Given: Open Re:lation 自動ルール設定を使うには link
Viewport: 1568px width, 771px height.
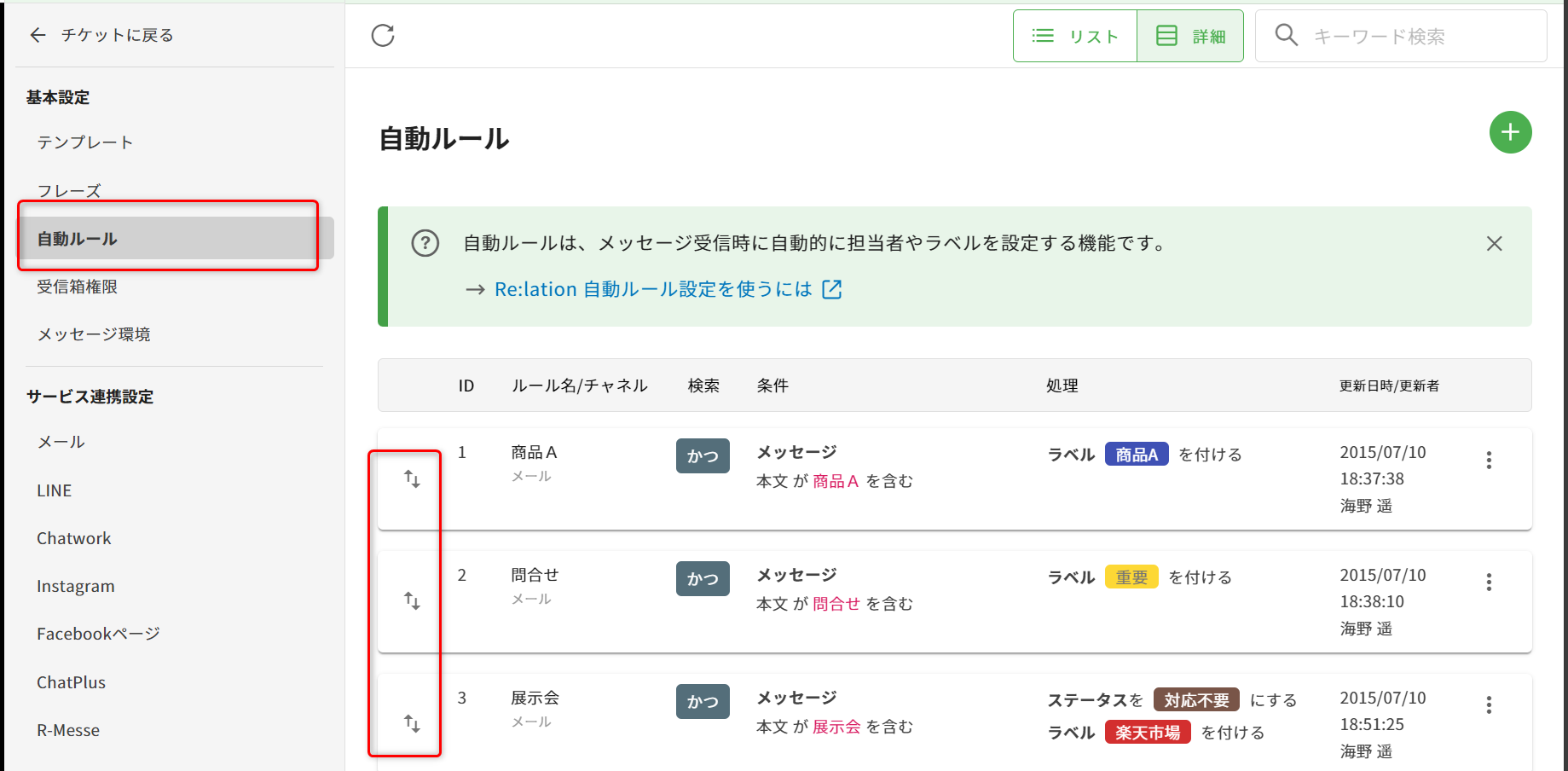Looking at the screenshot, I should 653,290.
